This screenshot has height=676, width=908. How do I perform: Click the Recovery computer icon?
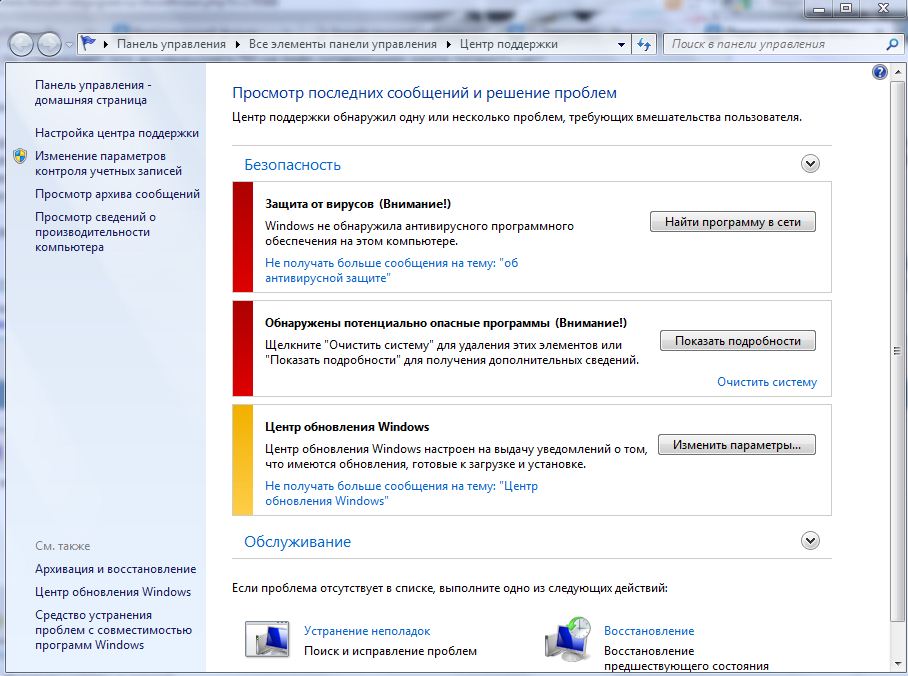click(x=567, y=639)
